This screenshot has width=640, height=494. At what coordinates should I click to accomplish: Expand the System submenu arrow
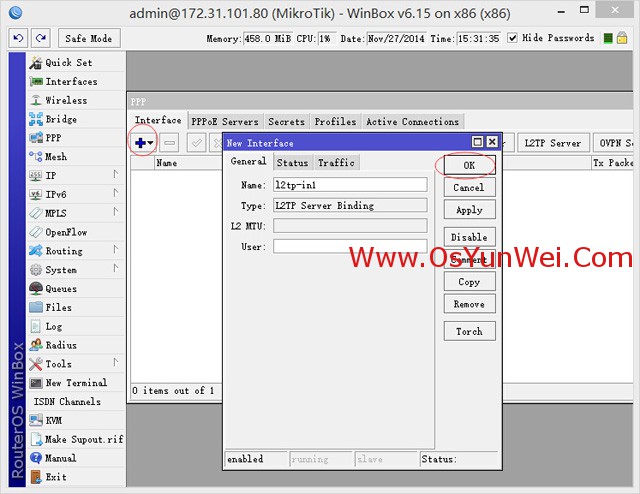116,268
